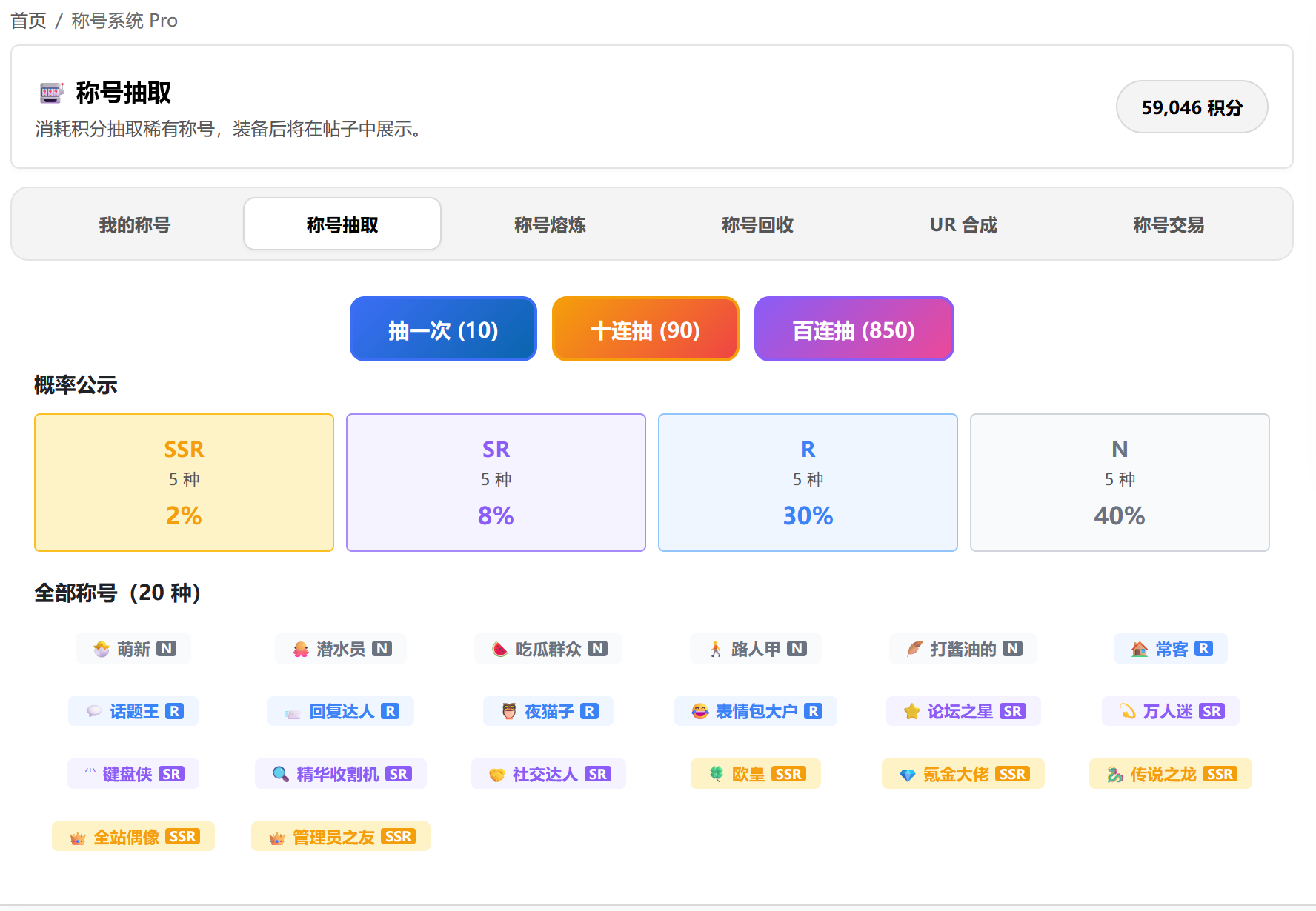Click the walking person icon of 路人甲
1316x911 pixels.
pos(716,650)
